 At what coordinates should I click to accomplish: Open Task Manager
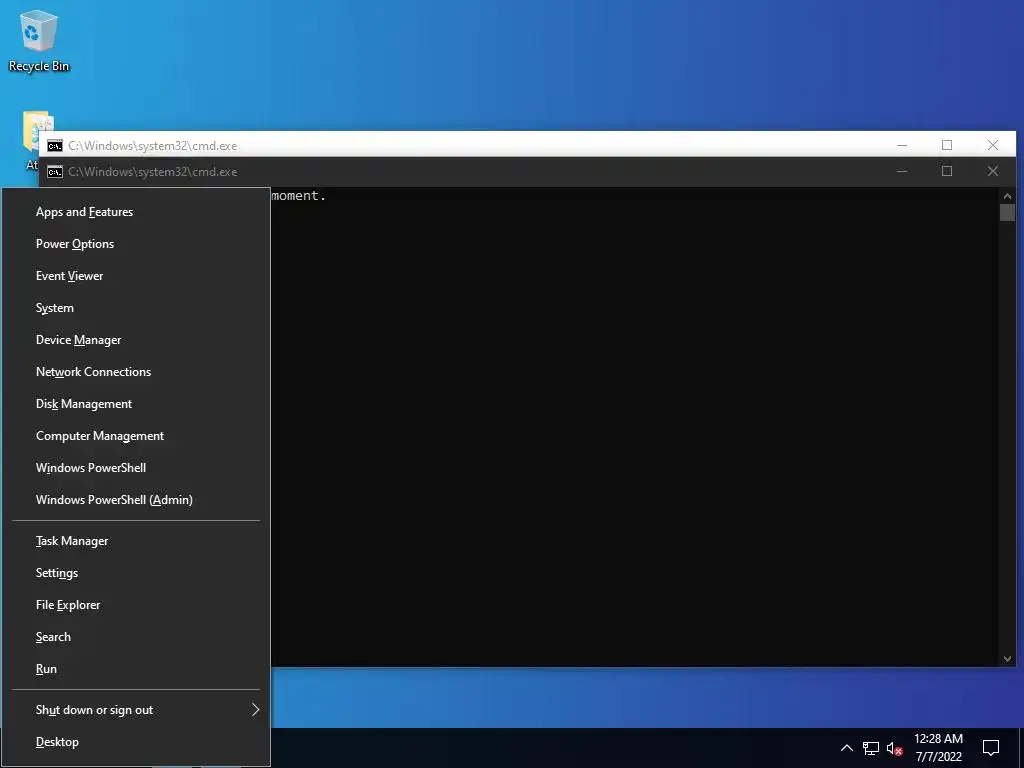tap(136, 541)
